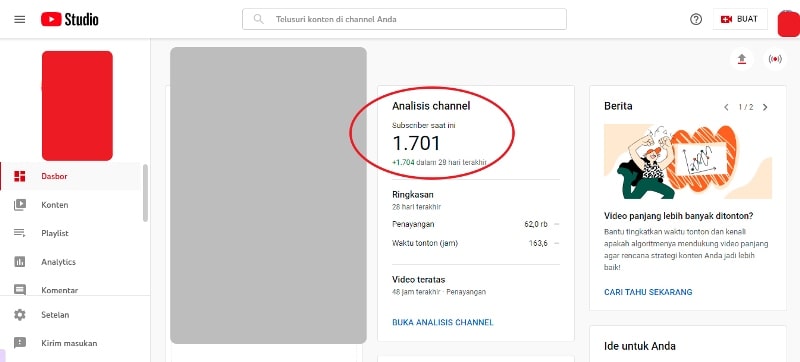The image size is (800, 362).
Task: Go to previous Berita news card
Action: 726,107
